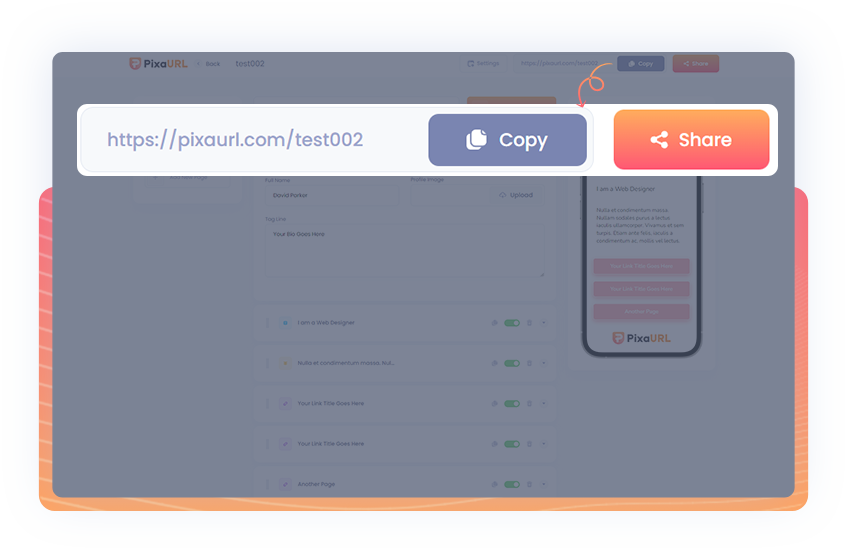This screenshot has width=847, height=550.
Task: Click the trash icon on 'Another Page' row
Action: pyautogui.click(x=529, y=484)
